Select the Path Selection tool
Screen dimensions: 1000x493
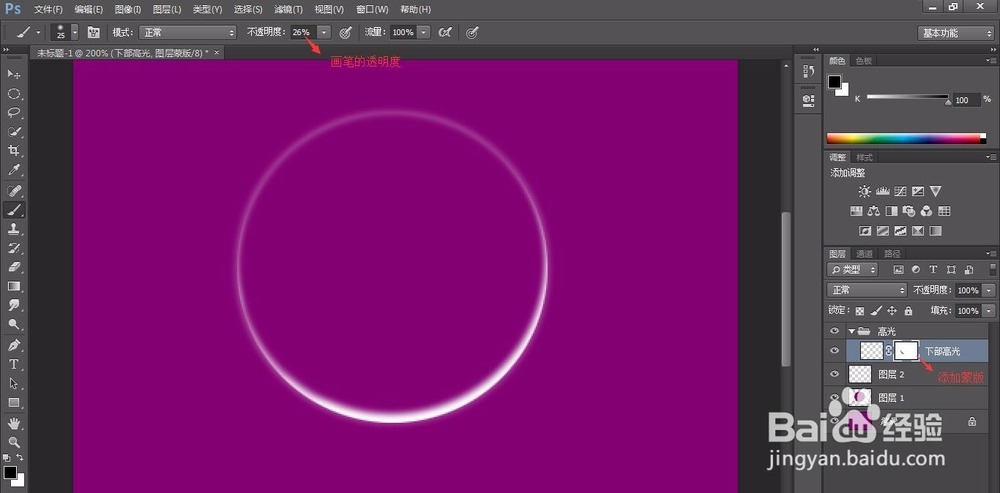click(x=13, y=383)
